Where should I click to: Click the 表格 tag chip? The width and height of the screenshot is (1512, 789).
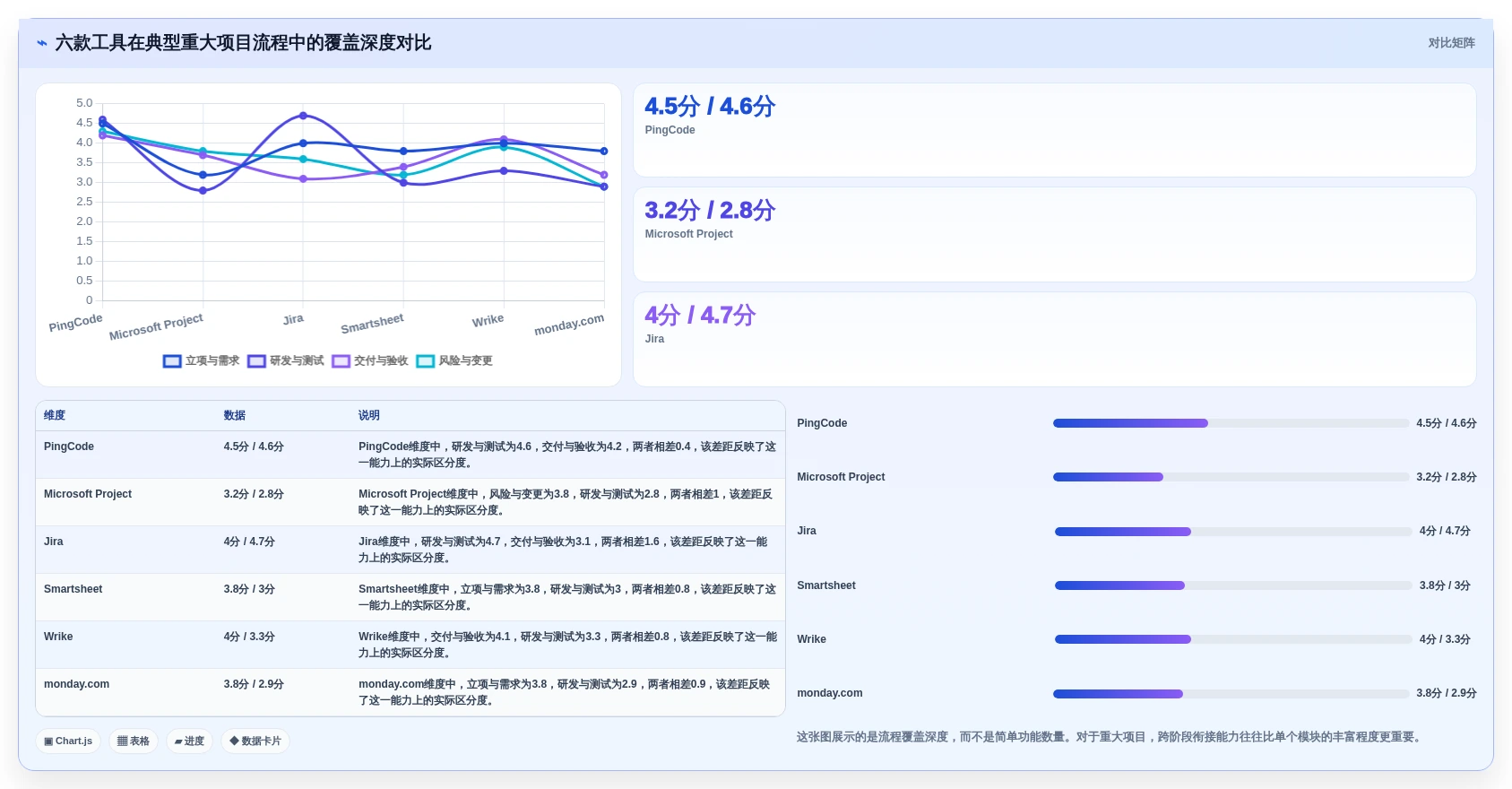tap(134, 741)
